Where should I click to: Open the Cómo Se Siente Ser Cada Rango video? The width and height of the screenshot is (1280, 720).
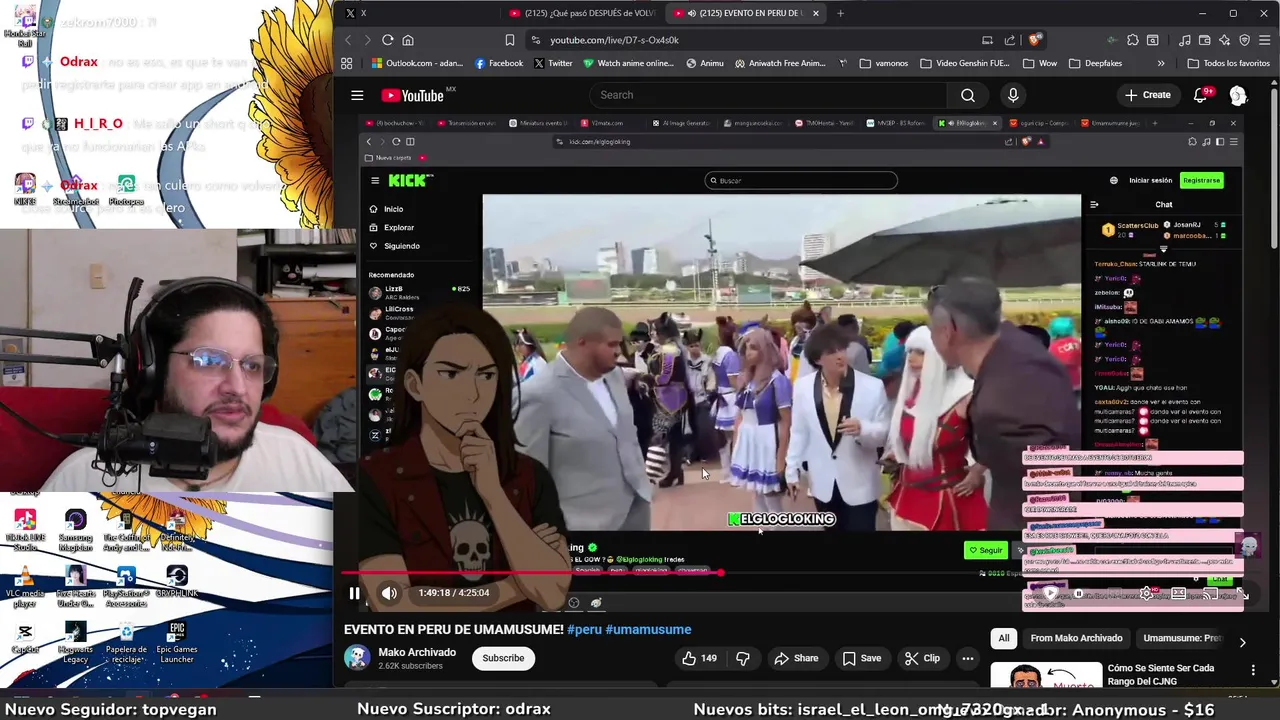[x=1160, y=674]
